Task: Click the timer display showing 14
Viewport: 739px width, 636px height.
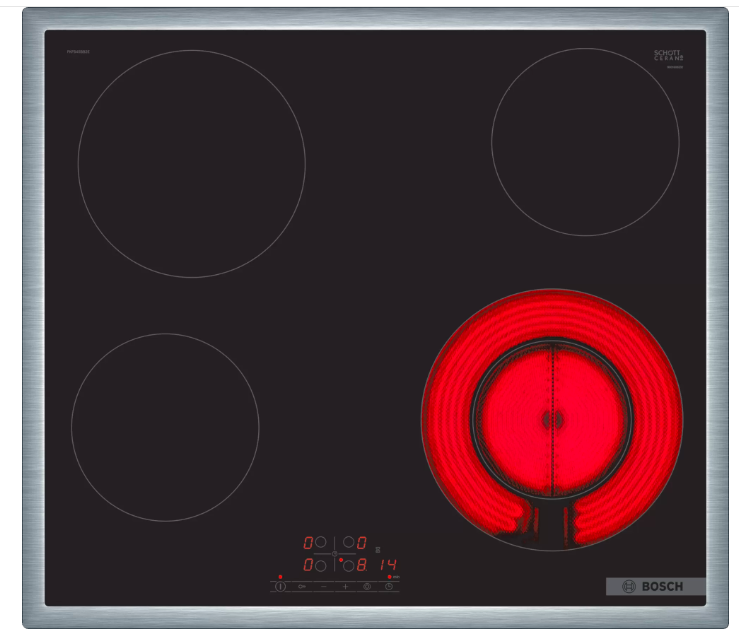Action: (x=386, y=565)
